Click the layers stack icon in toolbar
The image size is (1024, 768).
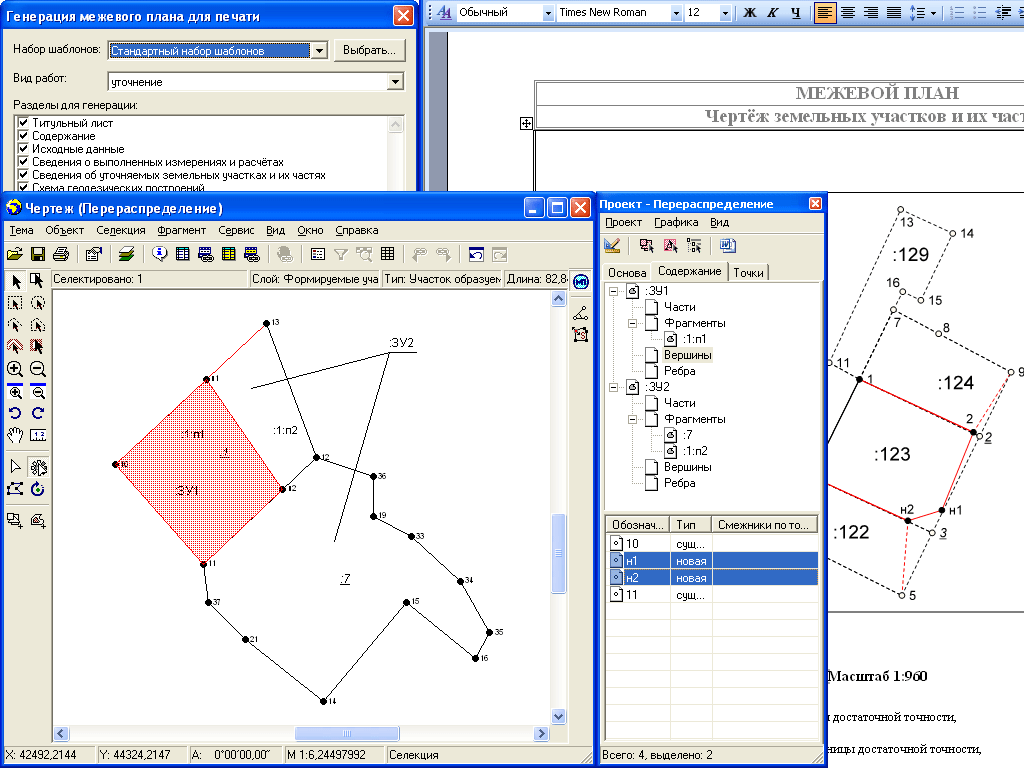point(126,254)
